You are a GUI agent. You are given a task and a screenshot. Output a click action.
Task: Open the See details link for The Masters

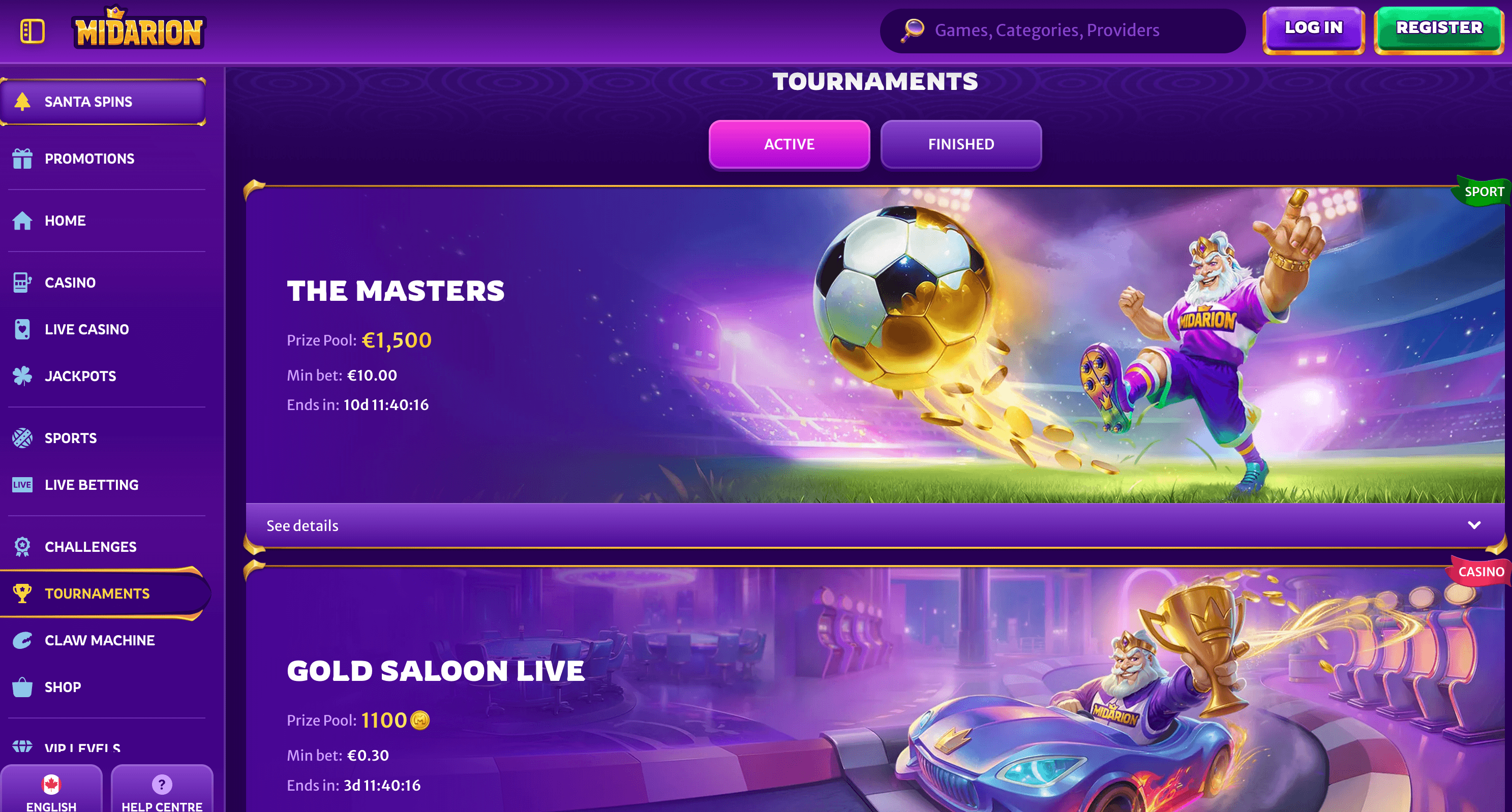(x=303, y=526)
